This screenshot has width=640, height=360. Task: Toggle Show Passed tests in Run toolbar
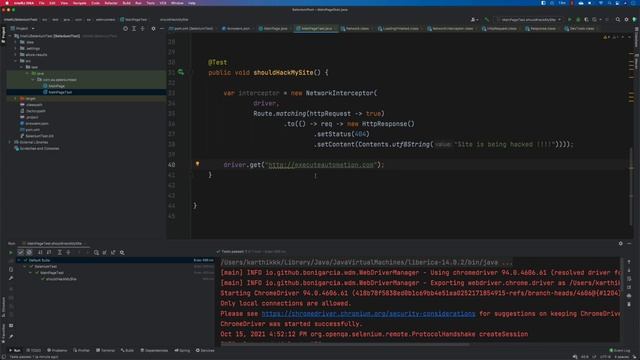click(x=20, y=253)
